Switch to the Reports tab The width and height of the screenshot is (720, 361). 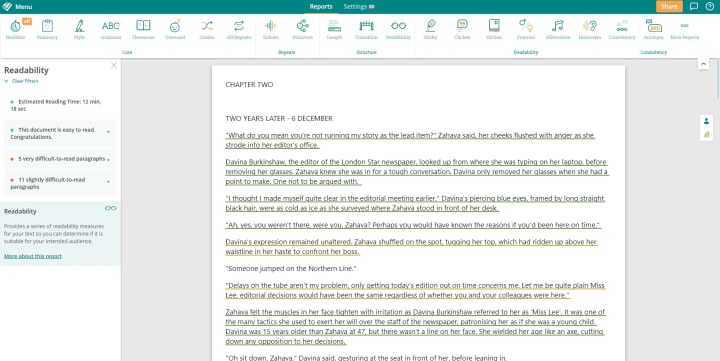[321, 6]
